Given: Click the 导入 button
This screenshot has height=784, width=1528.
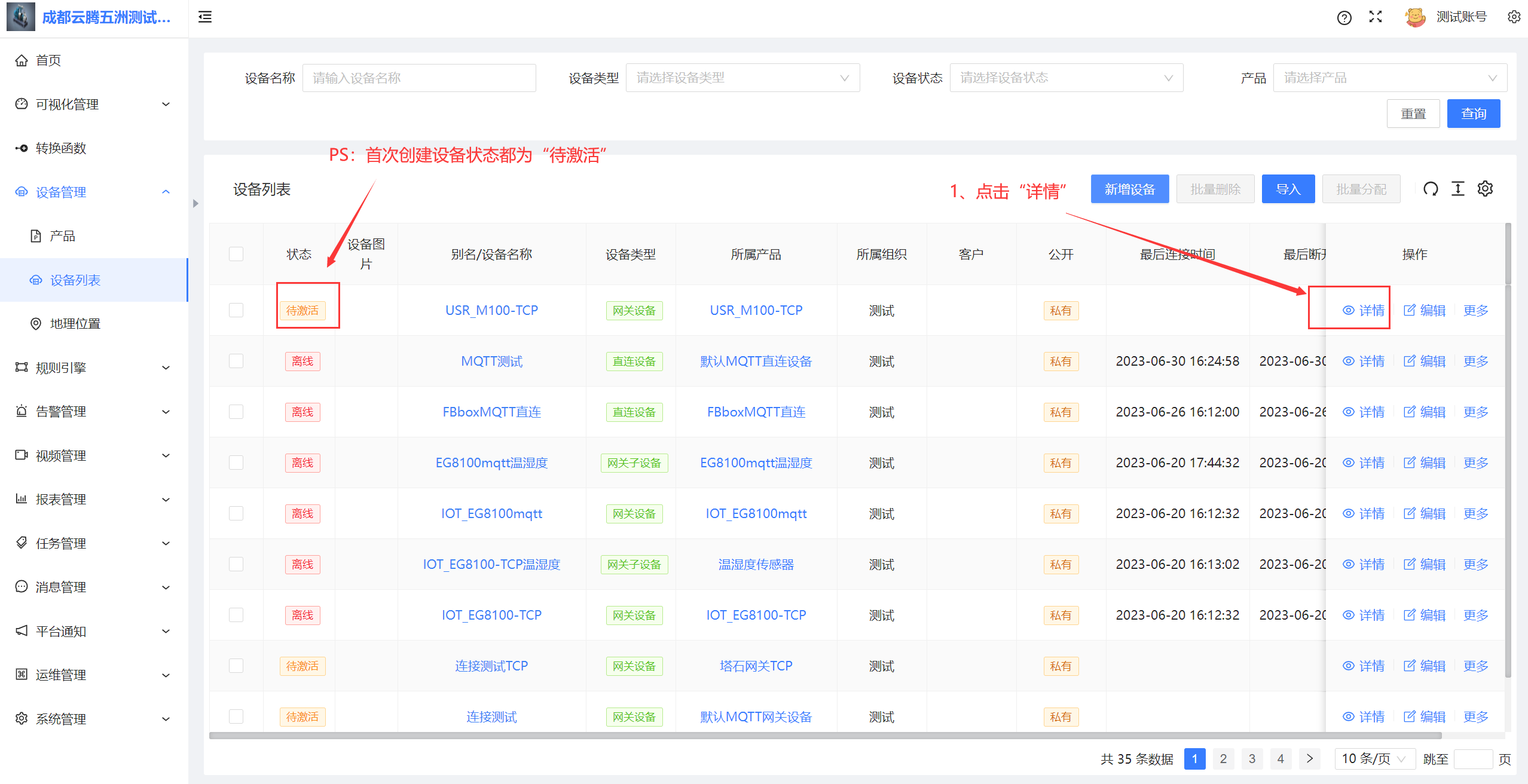Looking at the screenshot, I should coord(1288,189).
